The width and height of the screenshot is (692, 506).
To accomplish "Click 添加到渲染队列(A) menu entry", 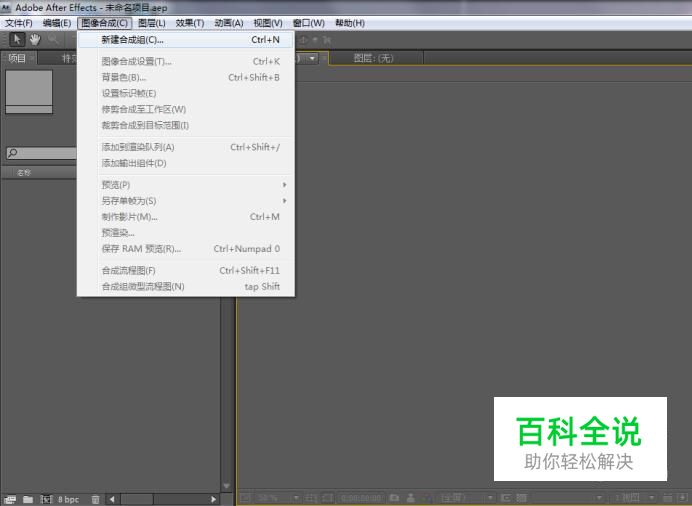I will pyautogui.click(x=186, y=147).
